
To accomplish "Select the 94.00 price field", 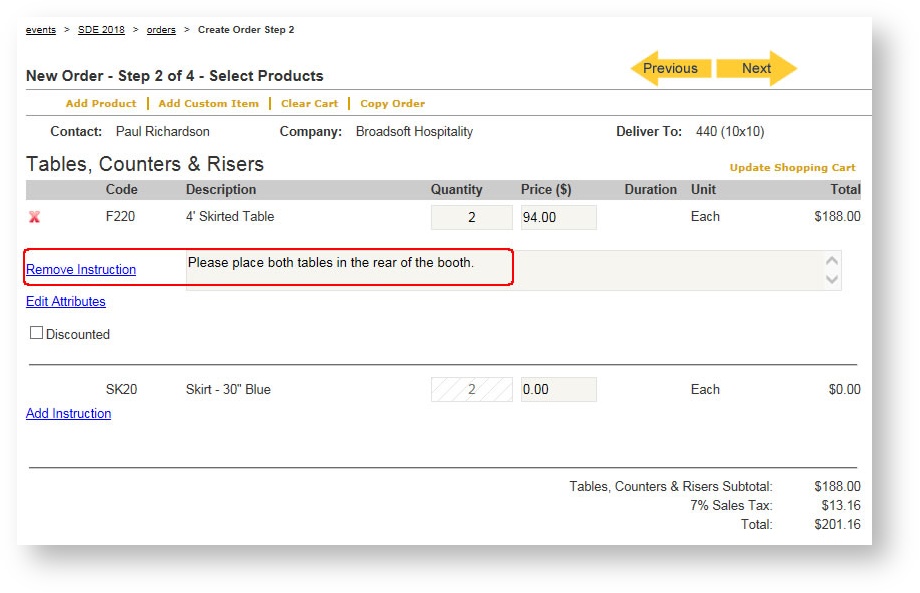I will (557, 216).
